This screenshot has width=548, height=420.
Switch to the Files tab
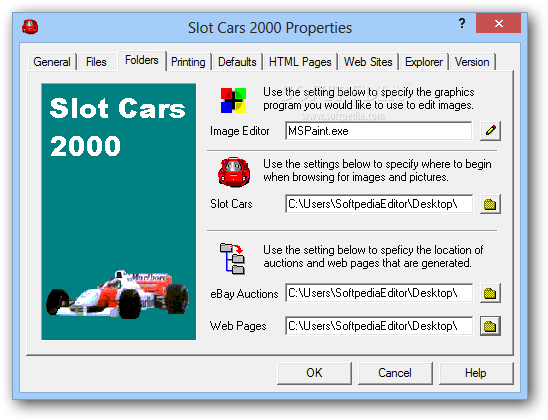pyautogui.click(x=96, y=62)
